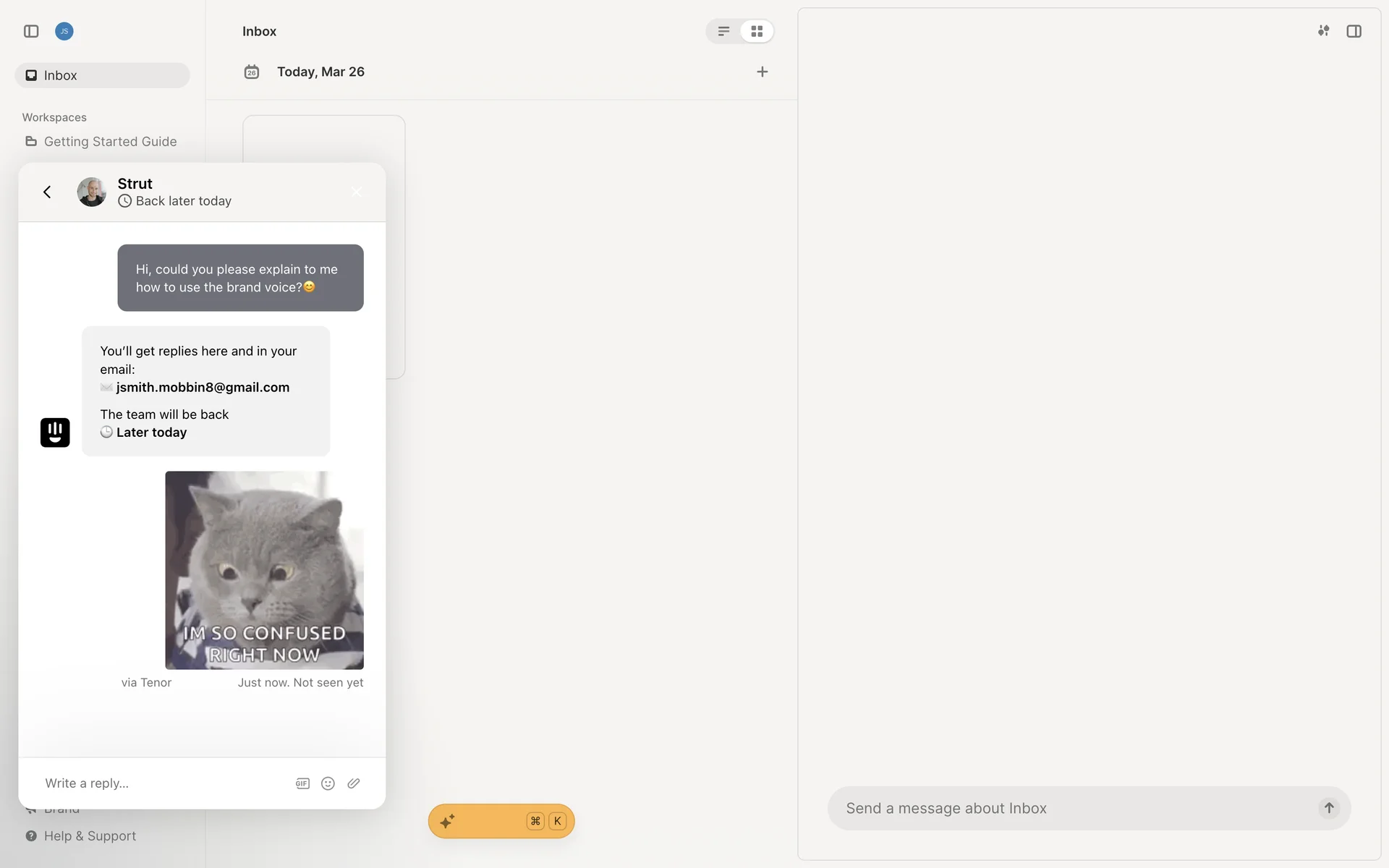1389x868 pixels.
Task: Open the confused cat GIF image
Action: [x=264, y=570]
